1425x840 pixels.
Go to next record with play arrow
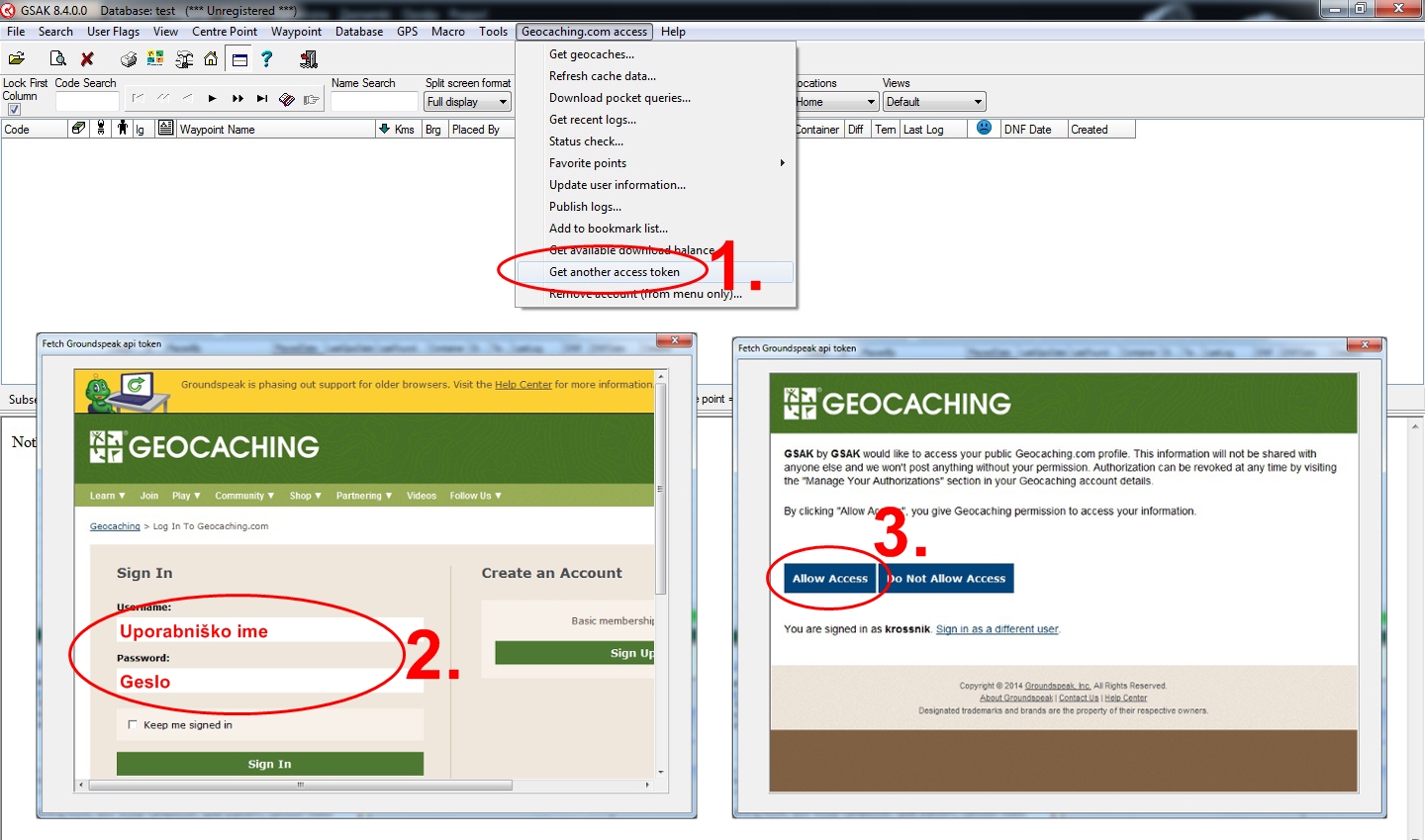coord(212,99)
